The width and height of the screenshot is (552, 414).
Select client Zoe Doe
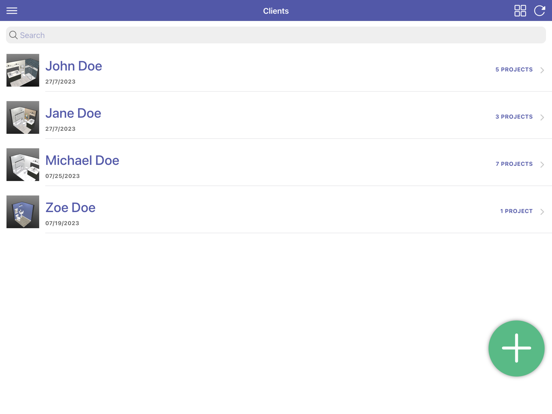[x=70, y=207]
